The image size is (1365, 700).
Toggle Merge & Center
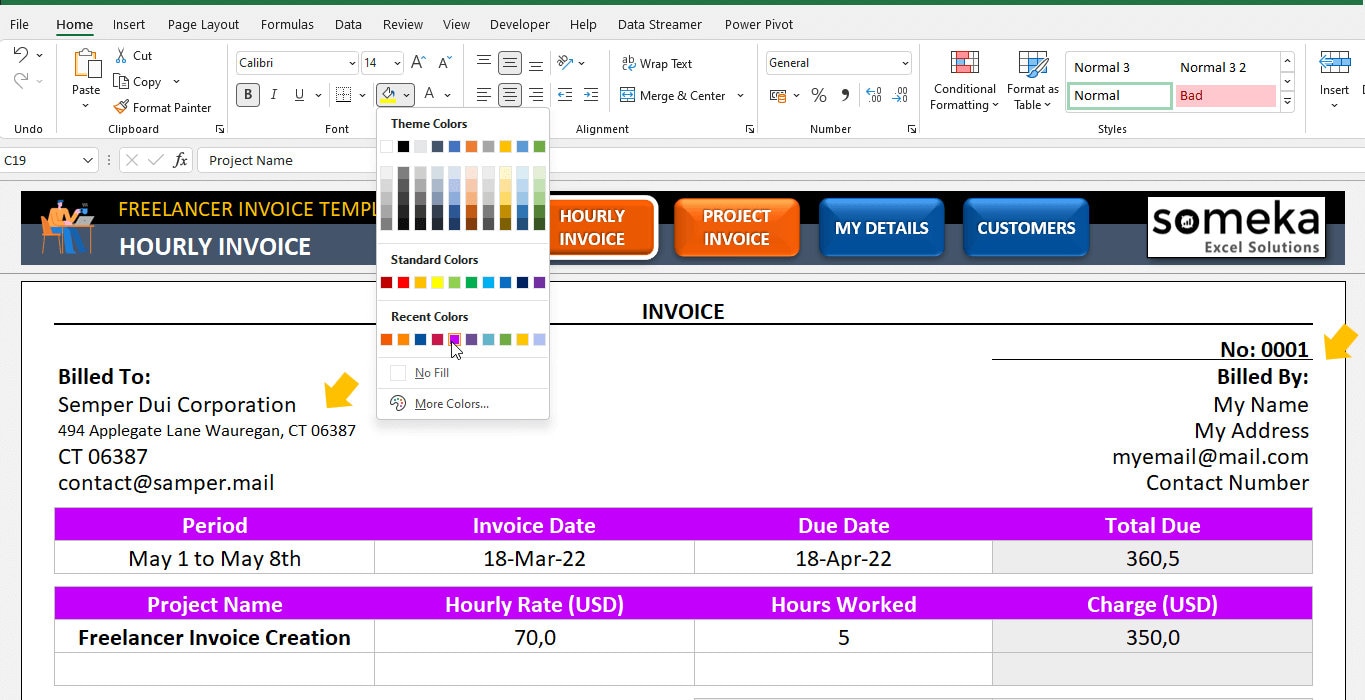pos(673,95)
